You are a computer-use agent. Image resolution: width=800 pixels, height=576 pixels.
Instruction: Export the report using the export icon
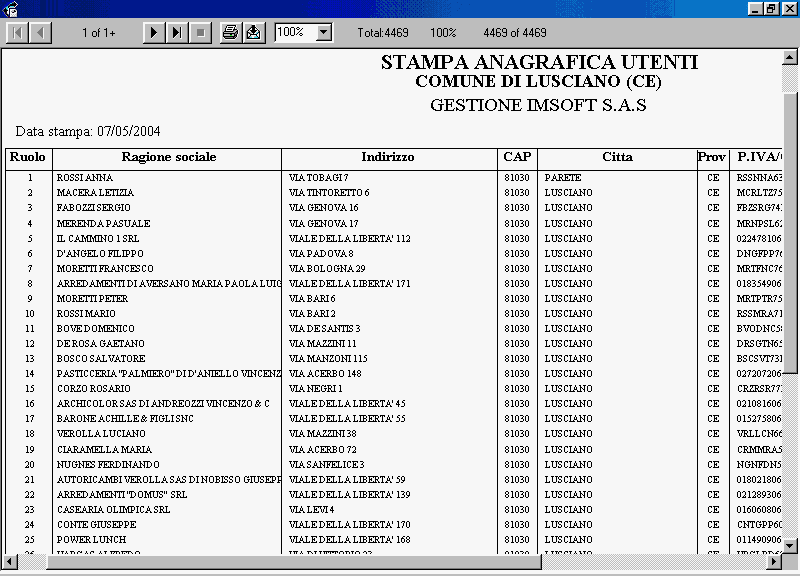tap(254, 33)
